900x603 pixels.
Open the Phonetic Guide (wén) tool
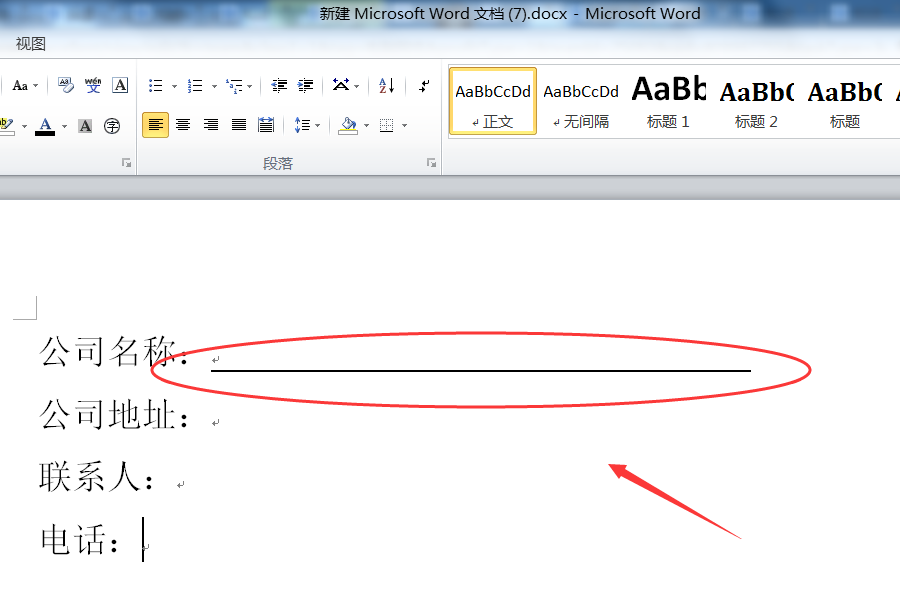(x=93, y=85)
